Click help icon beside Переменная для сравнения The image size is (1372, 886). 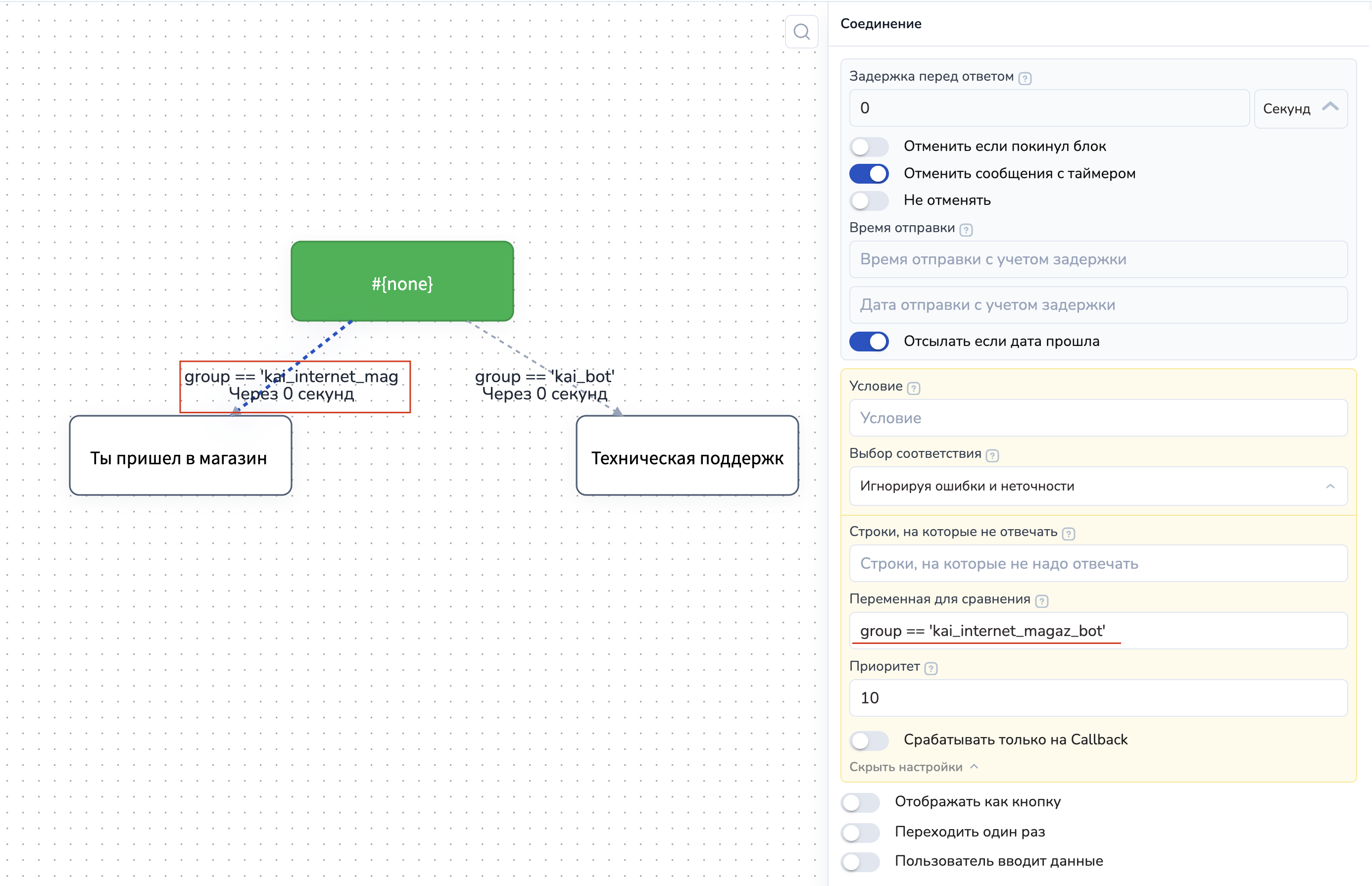click(x=1041, y=600)
